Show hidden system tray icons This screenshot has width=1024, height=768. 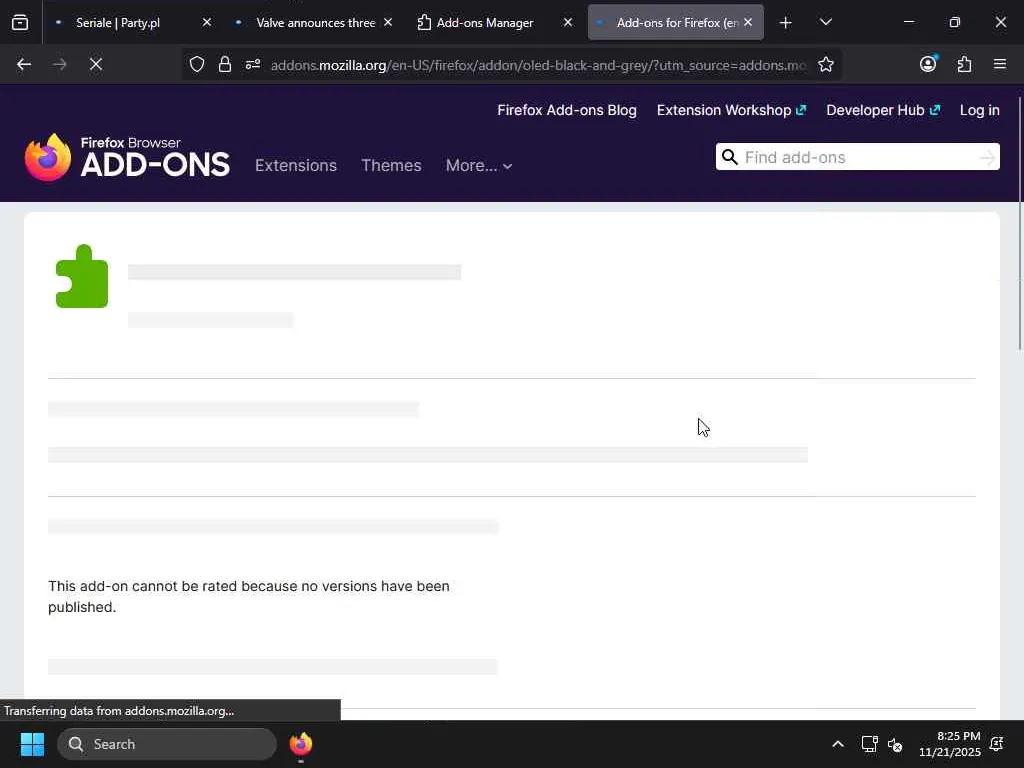[x=838, y=744]
